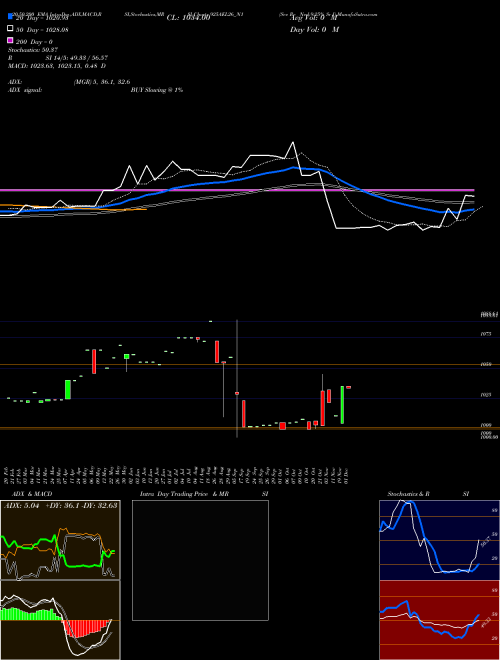Click the 1023 price axis label
Image resolution: width=500 pixels, height=660 pixels.
click(486, 395)
